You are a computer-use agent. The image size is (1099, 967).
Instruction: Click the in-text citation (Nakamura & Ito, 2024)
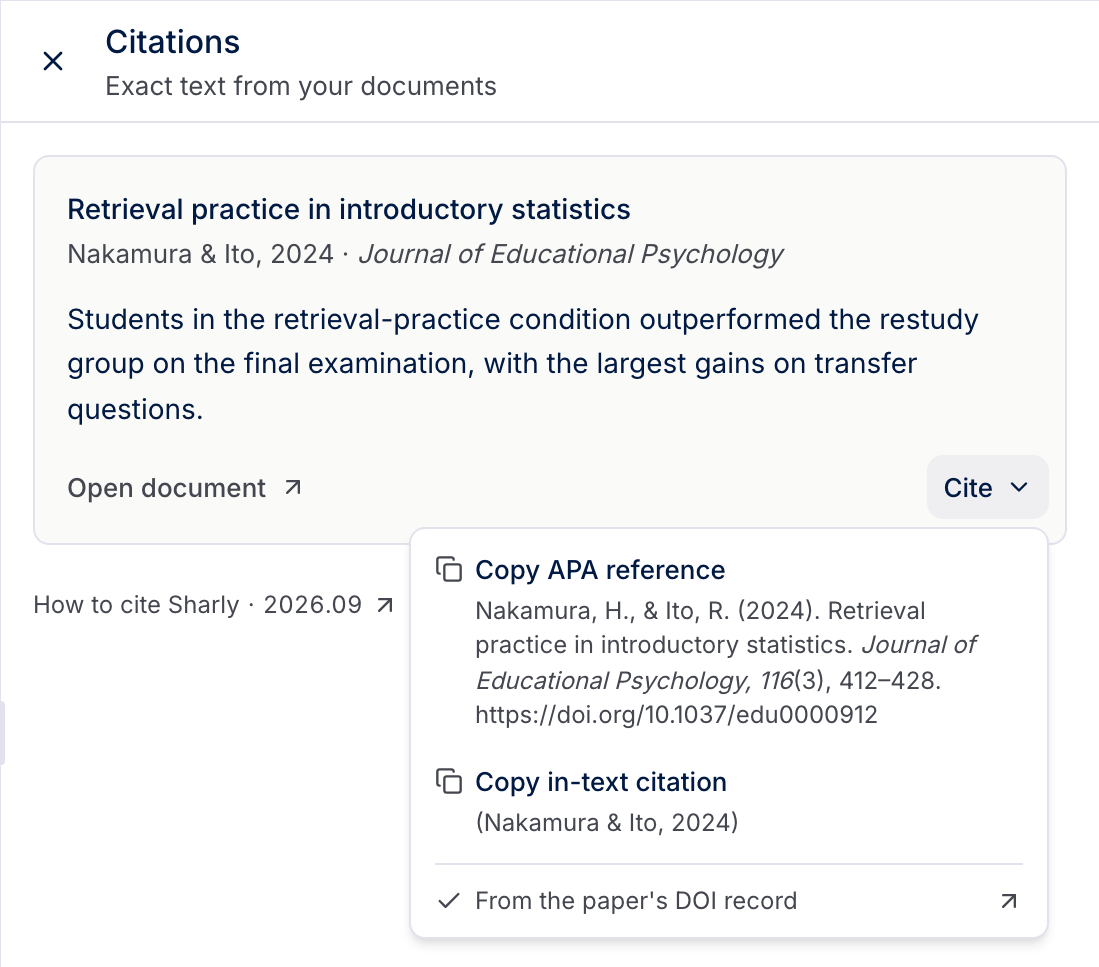click(607, 822)
